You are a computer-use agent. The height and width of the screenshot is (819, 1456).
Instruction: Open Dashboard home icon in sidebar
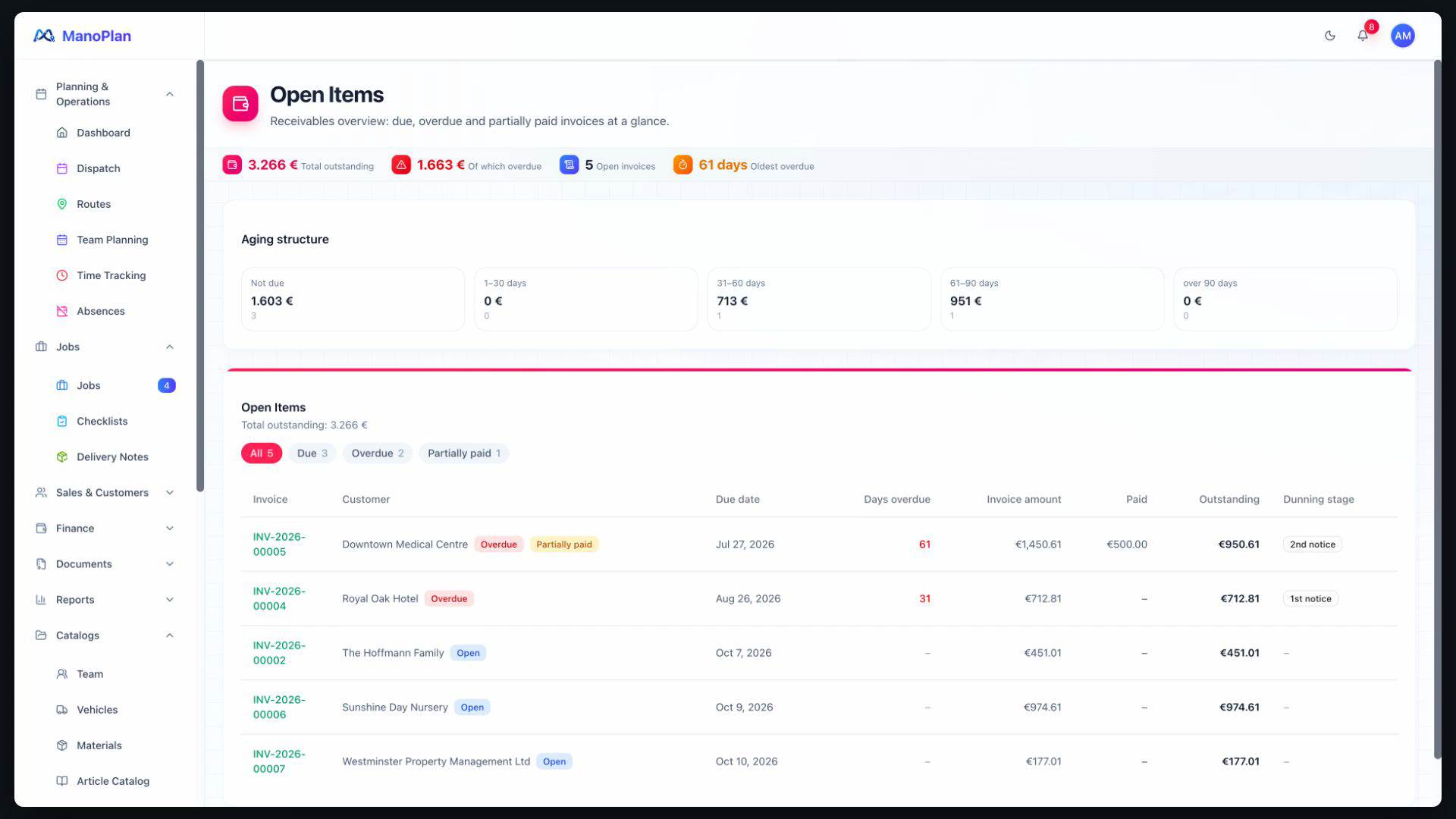(x=62, y=133)
